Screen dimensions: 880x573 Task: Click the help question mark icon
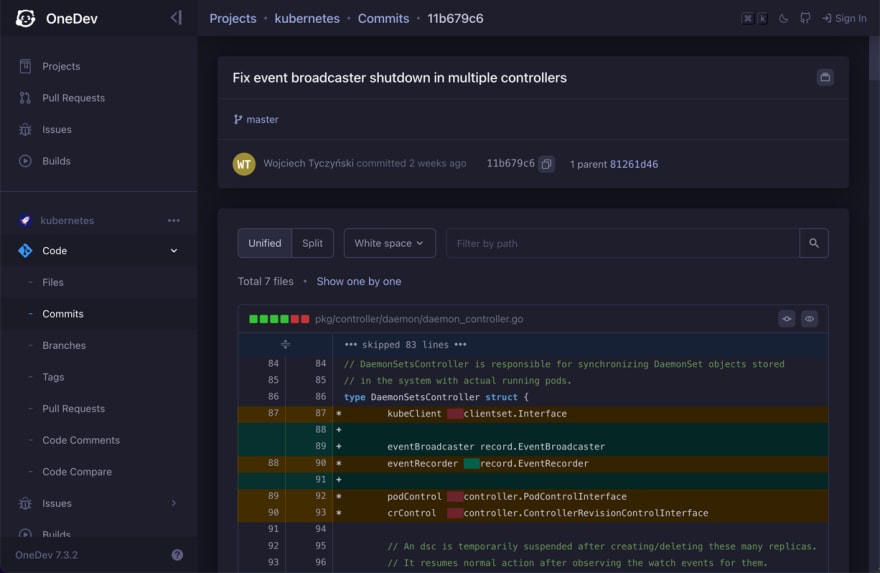pos(177,555)
